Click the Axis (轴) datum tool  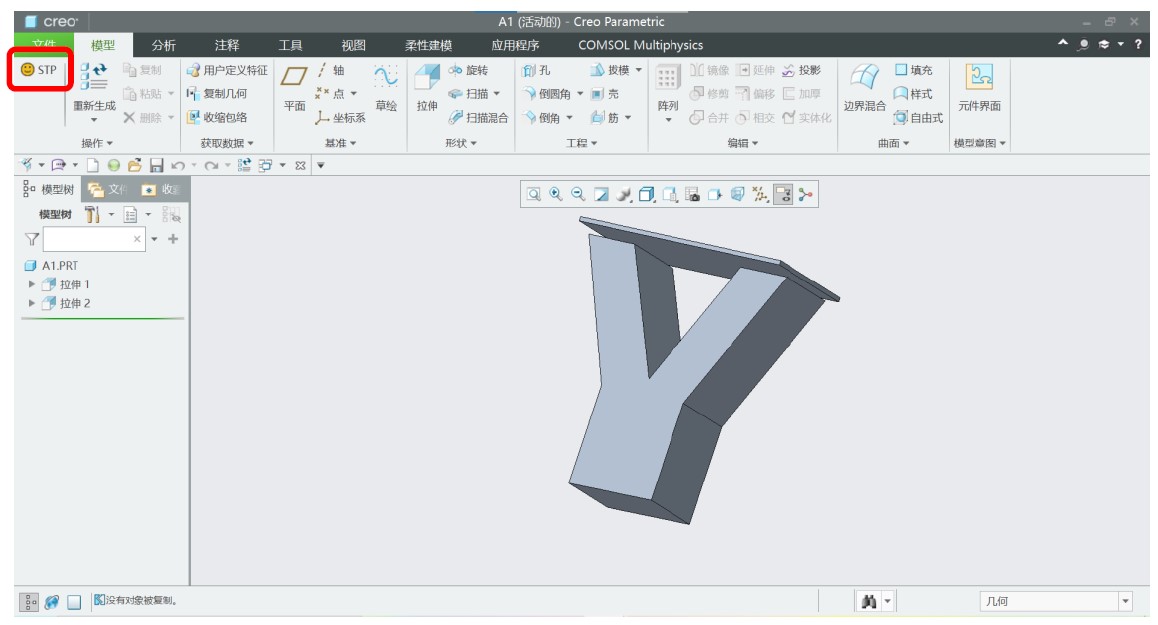pos(330,70)
